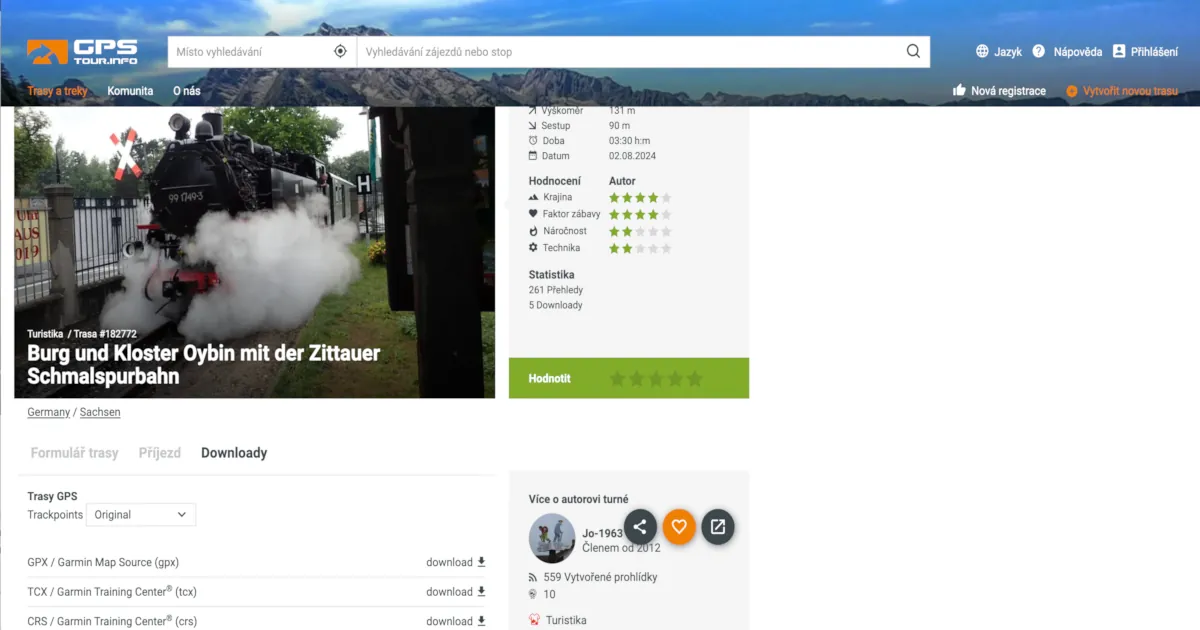1200x630 pixels.
Task: Click the Nápověda help icon
Action: [x=1038, y=51]
